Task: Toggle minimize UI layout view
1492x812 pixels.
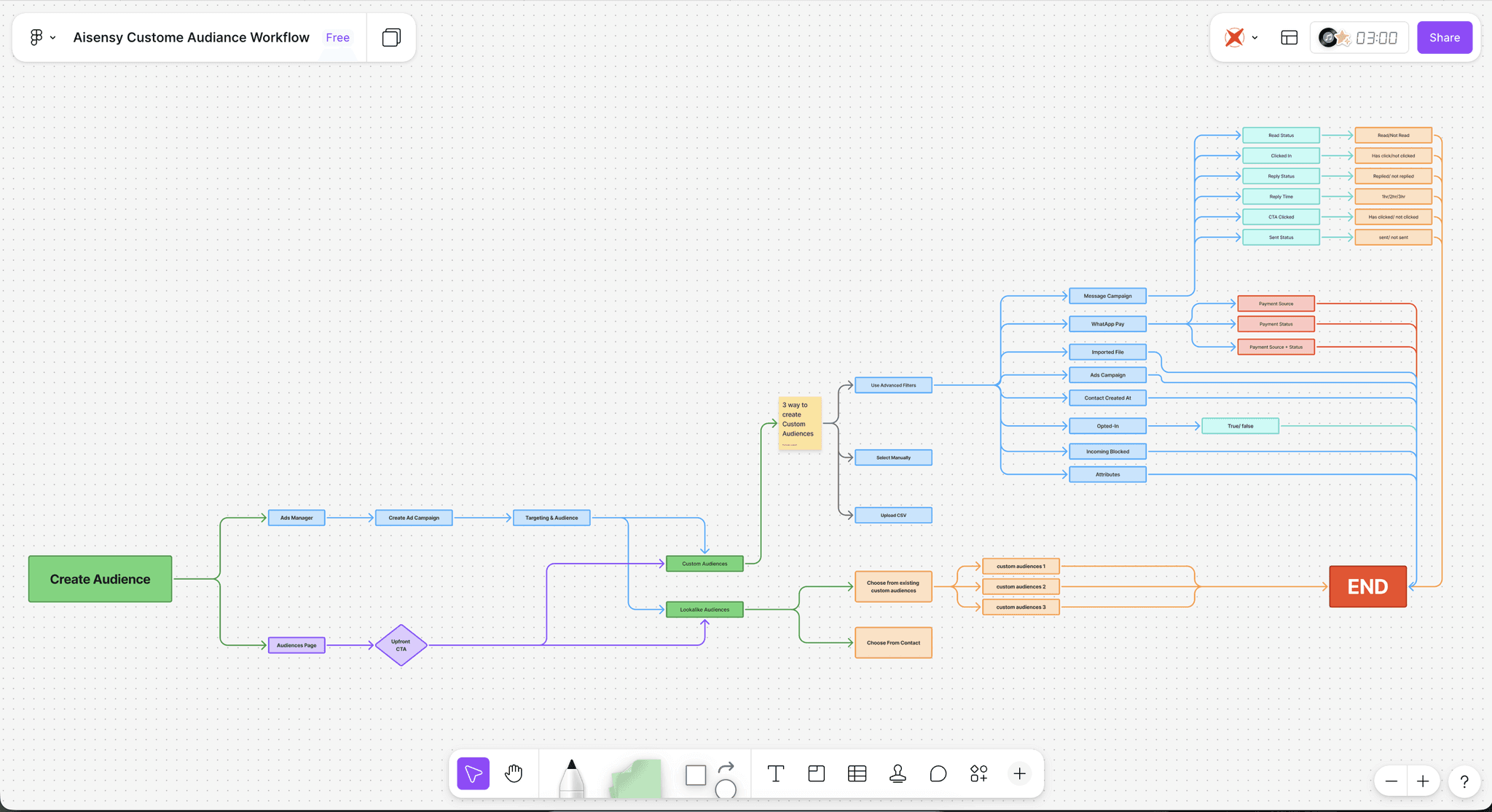Action: pos(1289,37)
